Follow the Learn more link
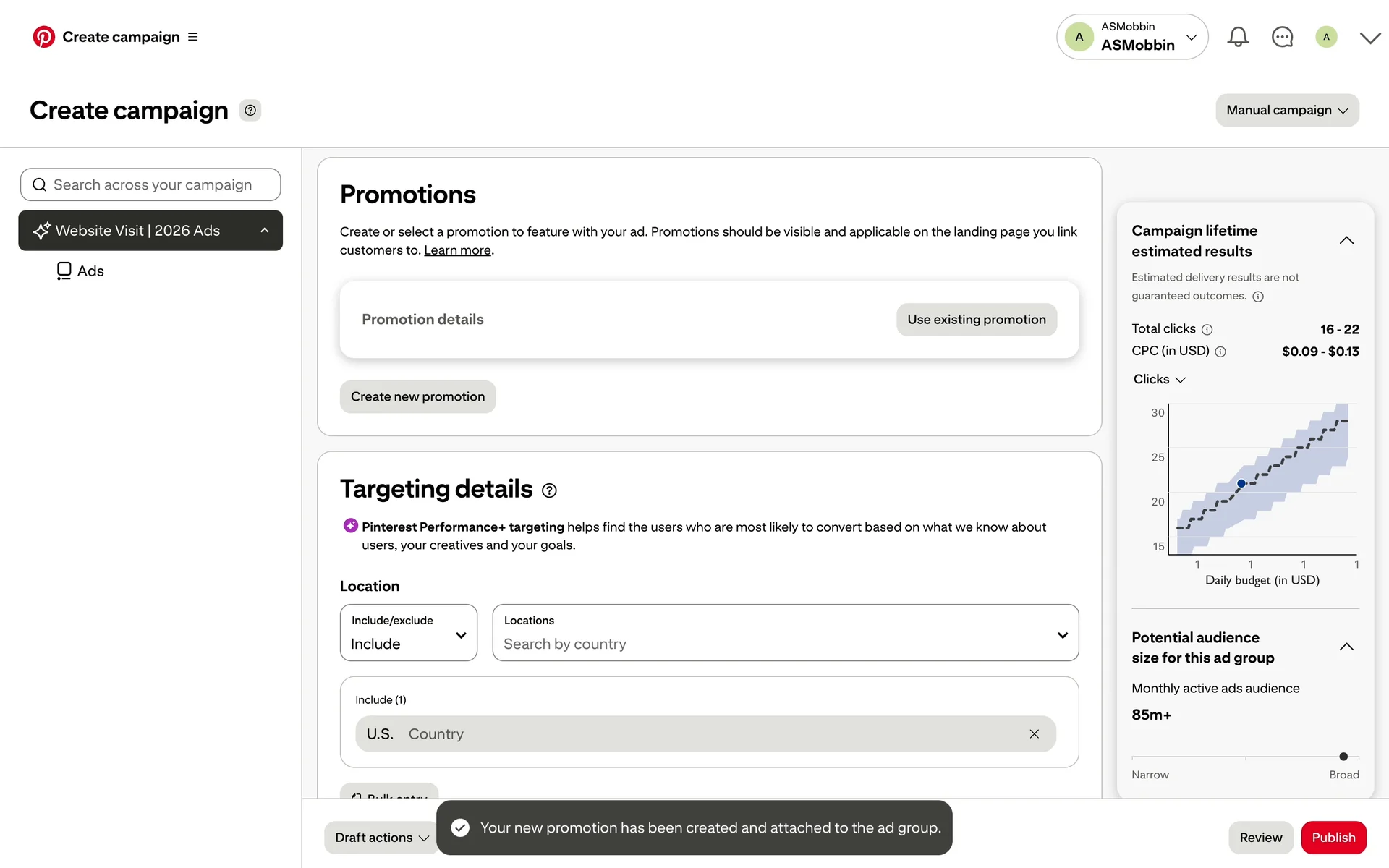Viewport: 1389px width, 868px height. [457, 250]
